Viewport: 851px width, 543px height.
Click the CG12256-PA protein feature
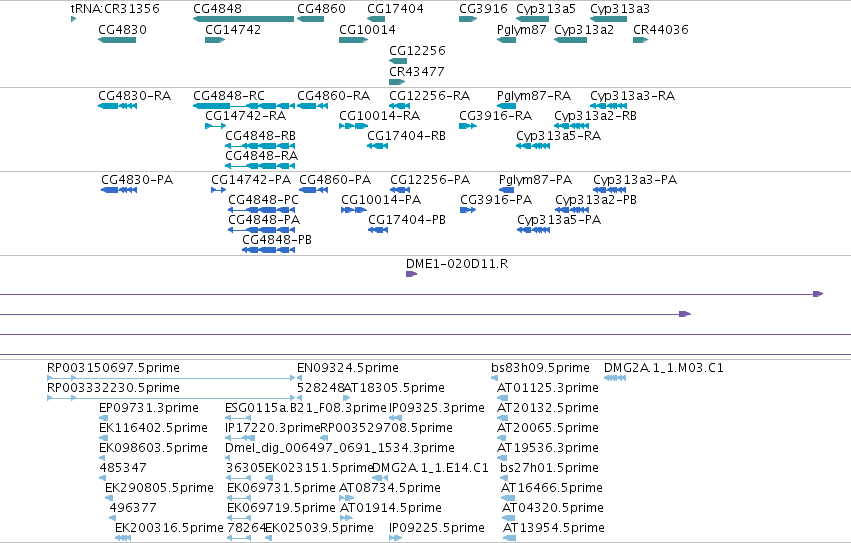[x=400, y=190]
